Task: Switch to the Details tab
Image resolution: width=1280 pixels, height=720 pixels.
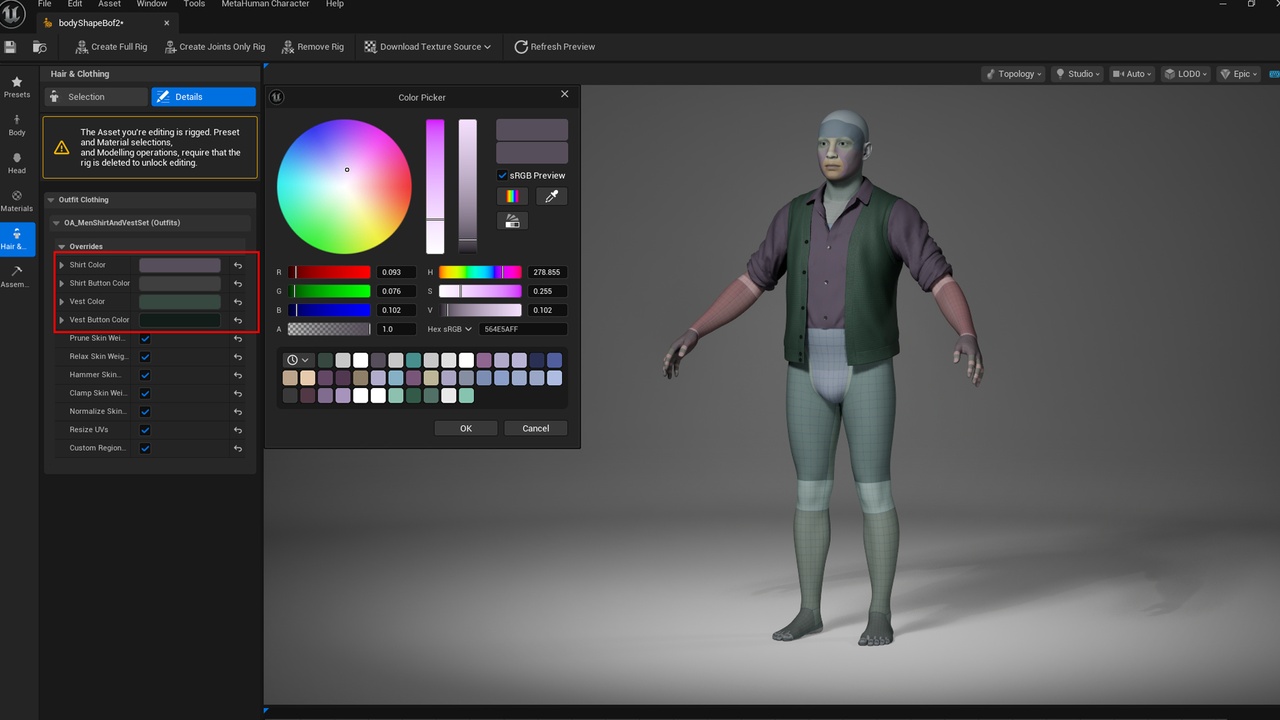Action: 204,97
